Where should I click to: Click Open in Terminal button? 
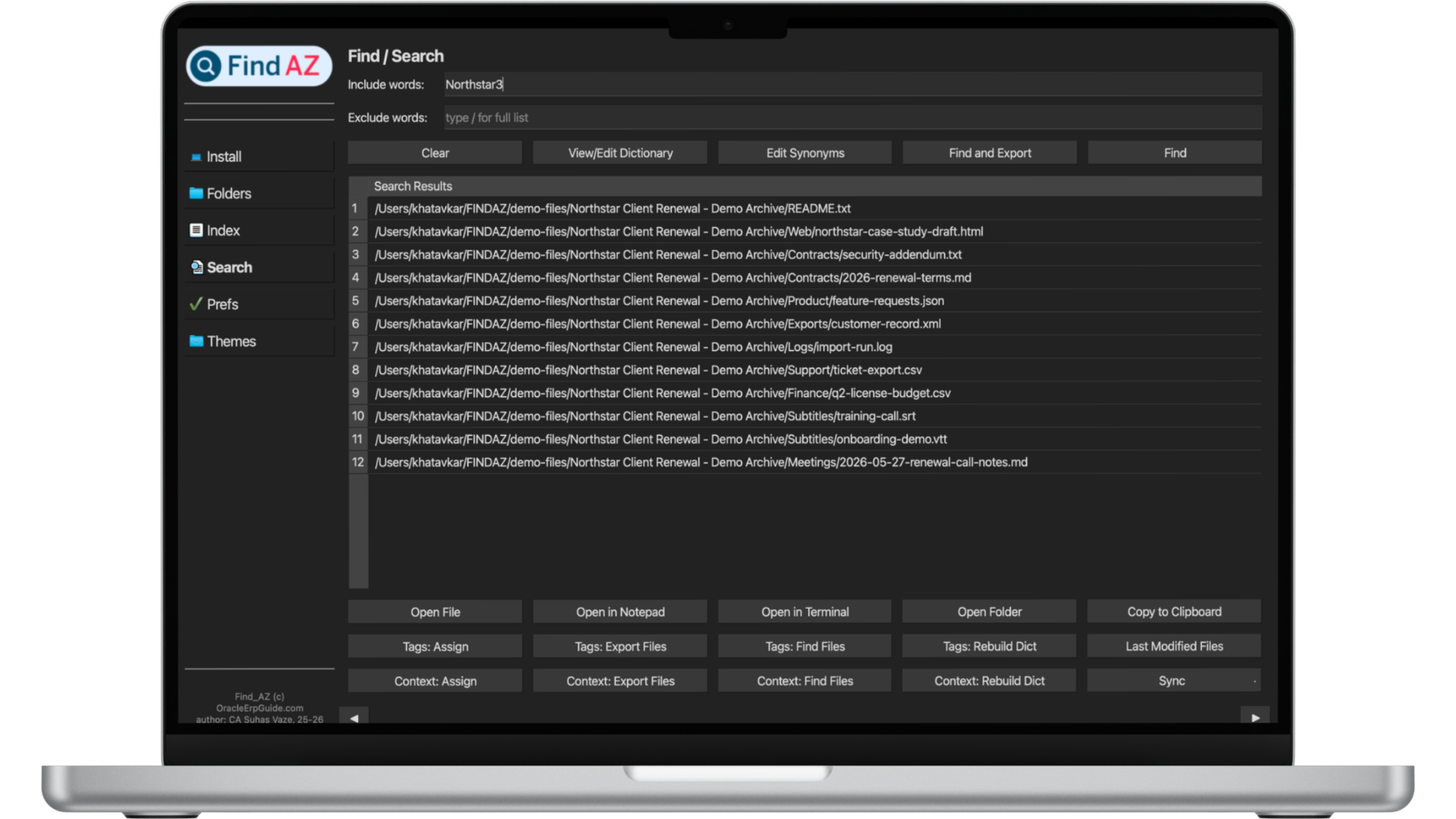[805, 612]
